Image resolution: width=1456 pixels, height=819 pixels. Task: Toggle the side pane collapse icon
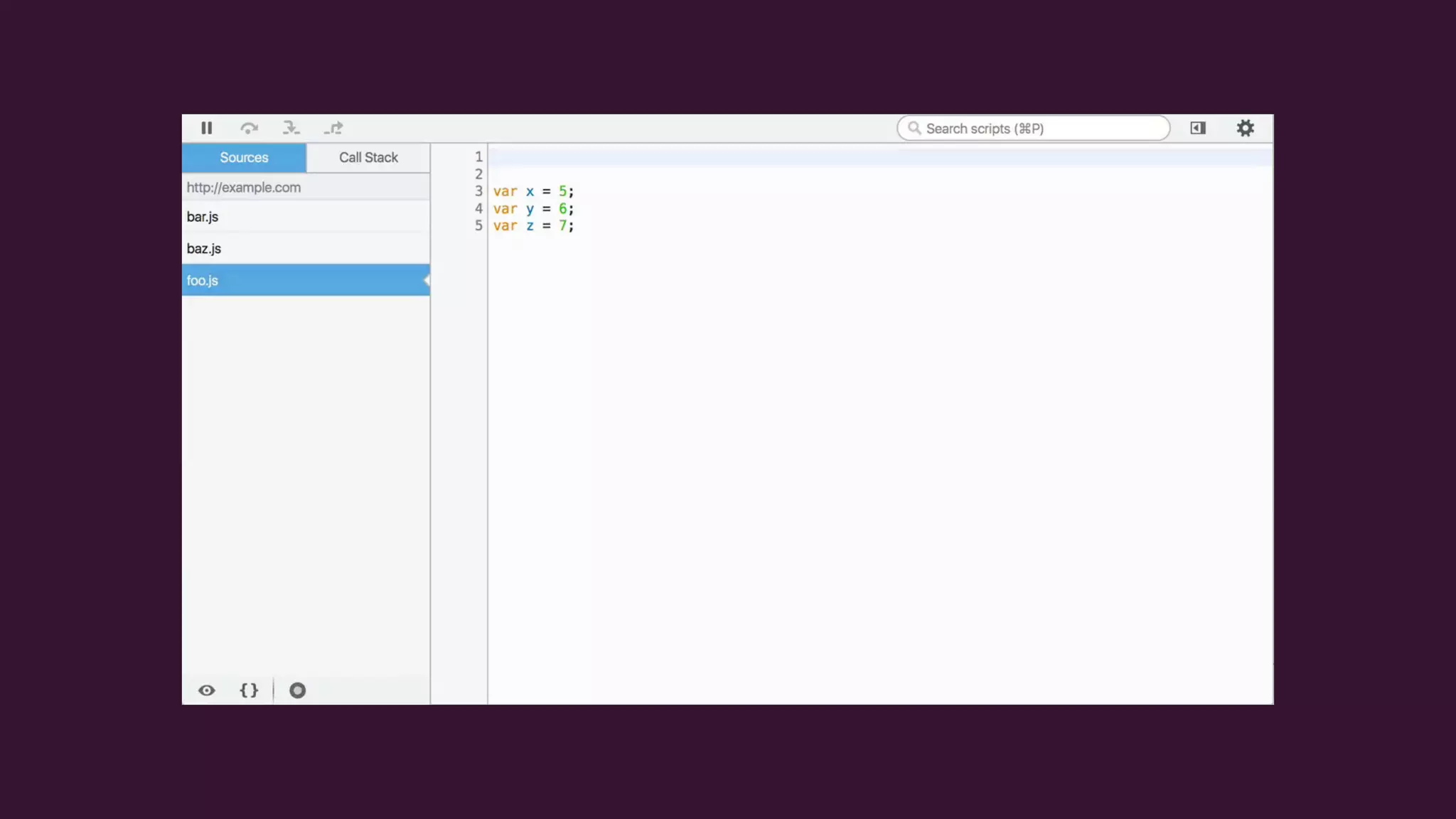pyautogui.click(x=1198, y=128)
